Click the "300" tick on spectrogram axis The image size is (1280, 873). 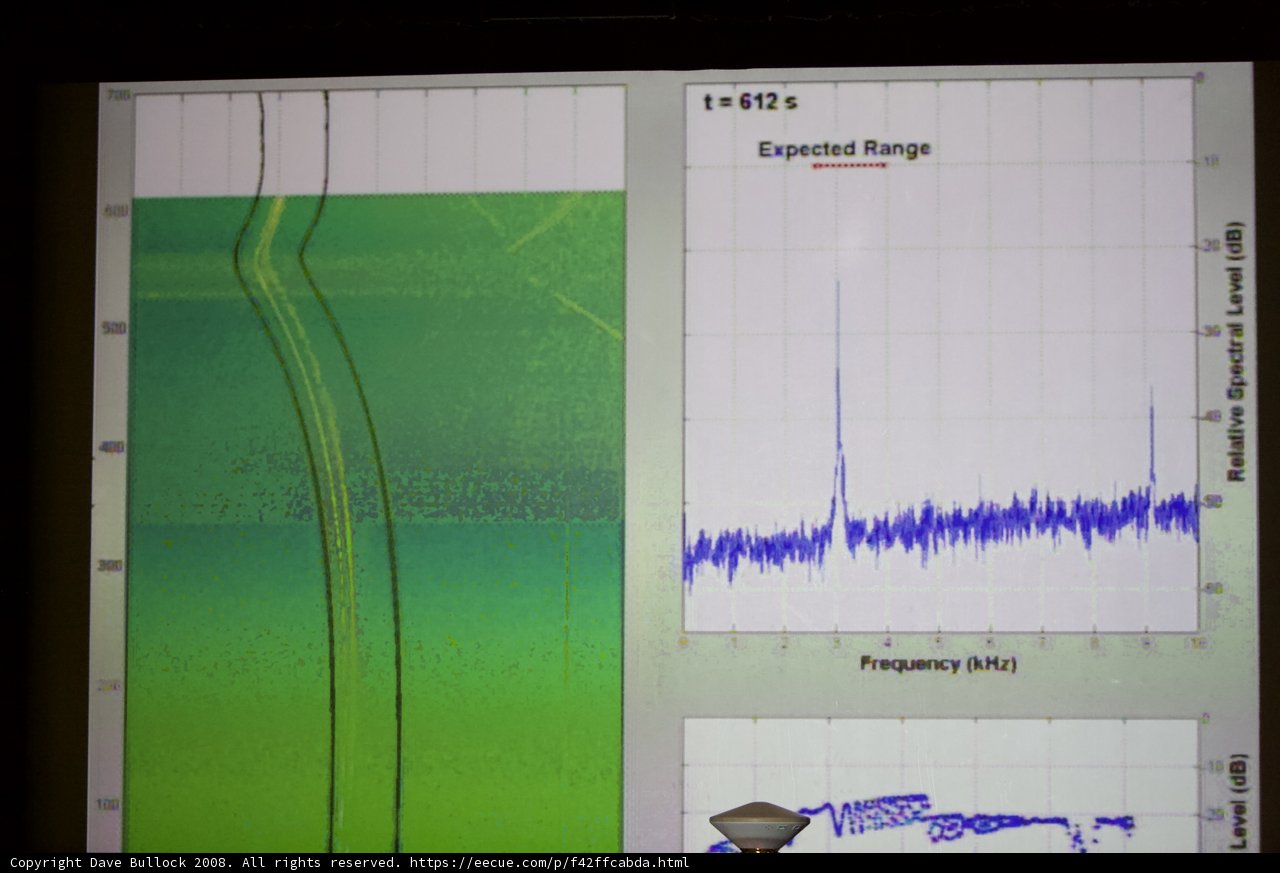111,565
